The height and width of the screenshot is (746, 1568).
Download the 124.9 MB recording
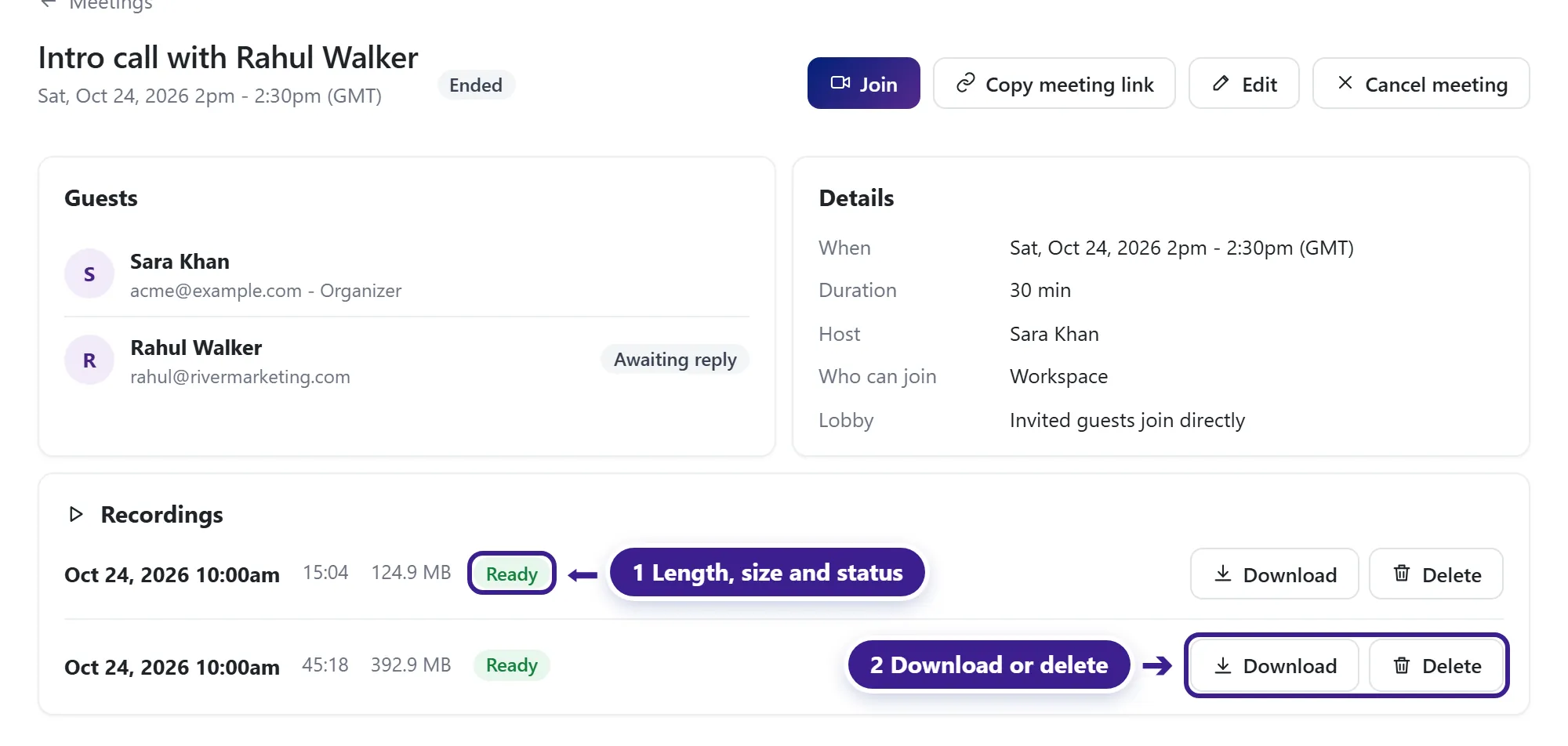coord(1274,574)
